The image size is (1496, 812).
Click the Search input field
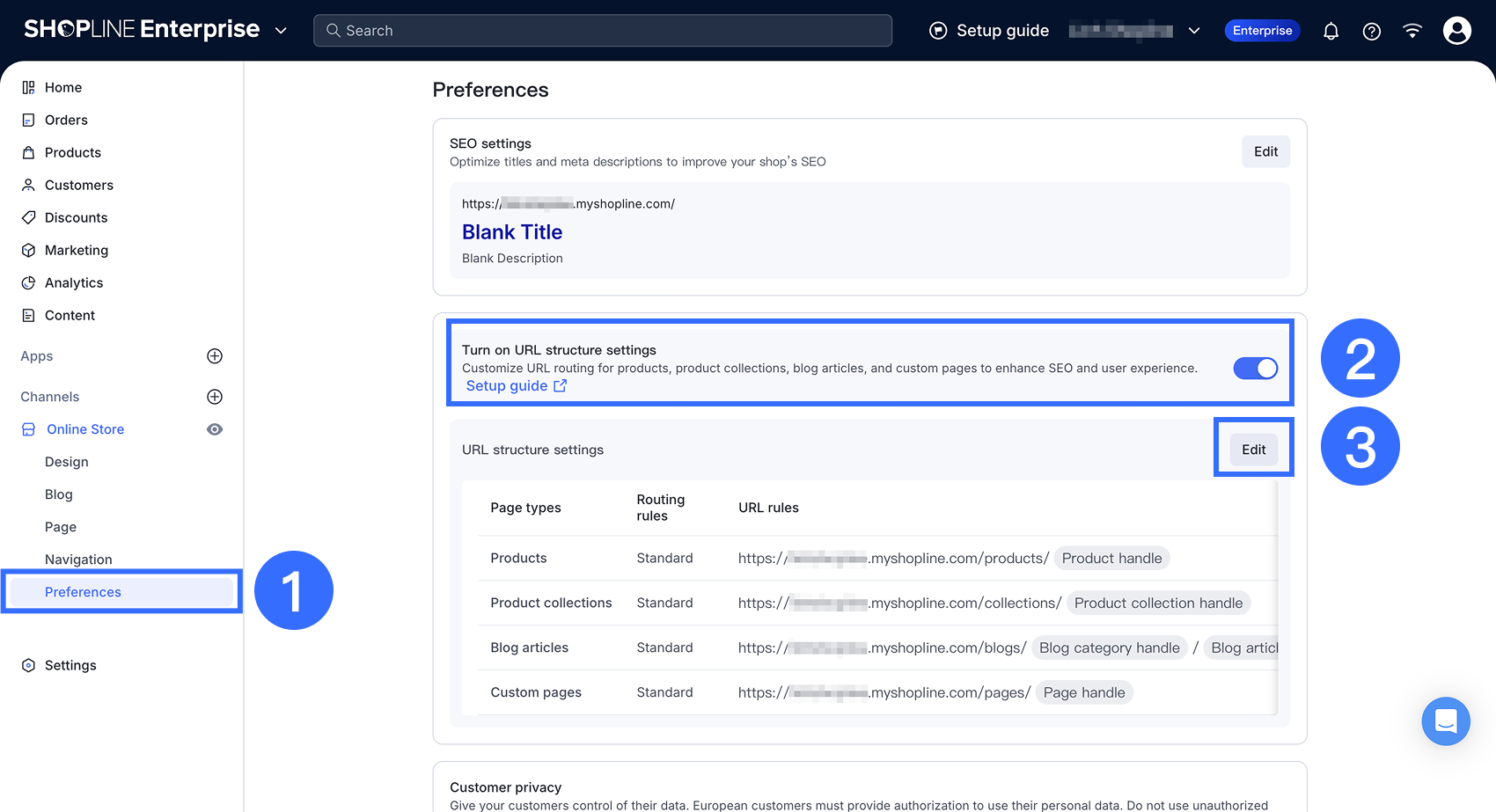(603, 31)
